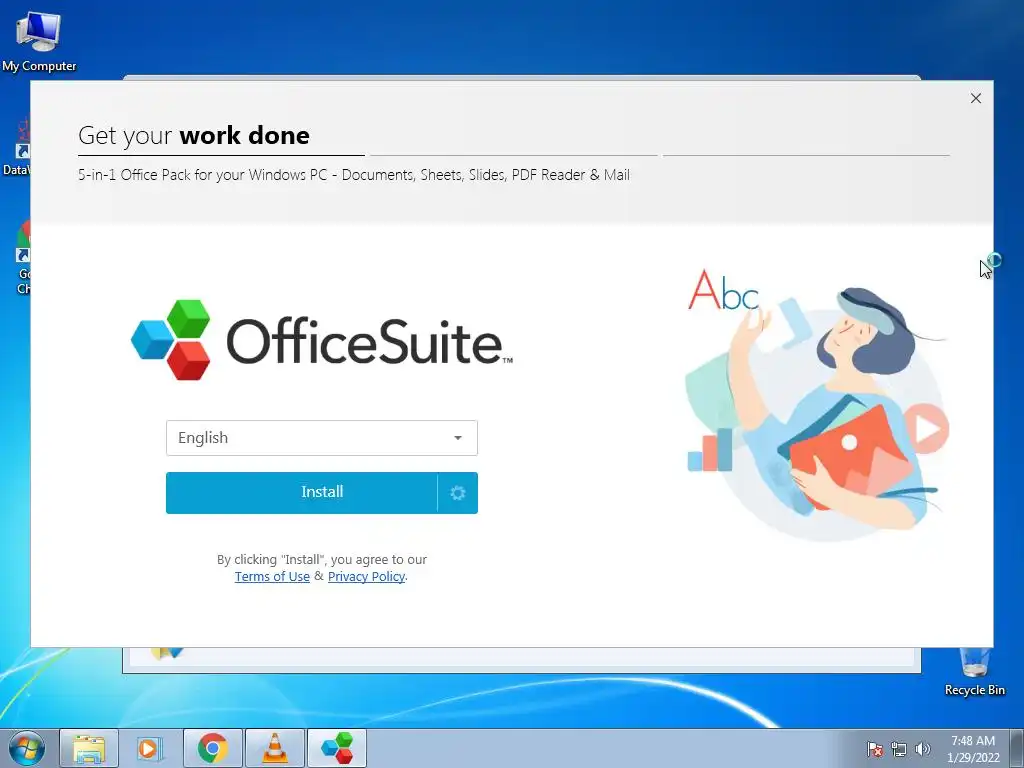The height and width of the screenshot is (768, 1024).
Task: Click the volume speaker tray icon
Action: click(922, 749)
